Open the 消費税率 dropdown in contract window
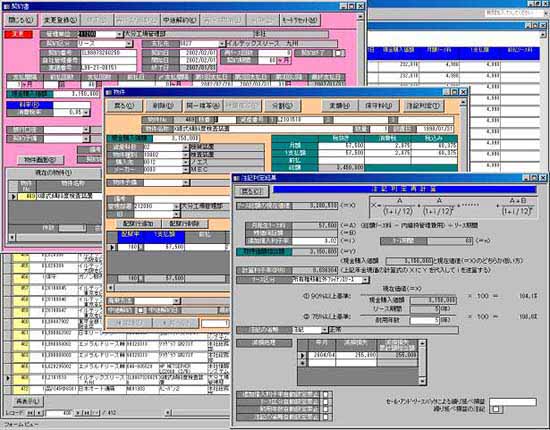550x430 pixels. click(86, 113)
